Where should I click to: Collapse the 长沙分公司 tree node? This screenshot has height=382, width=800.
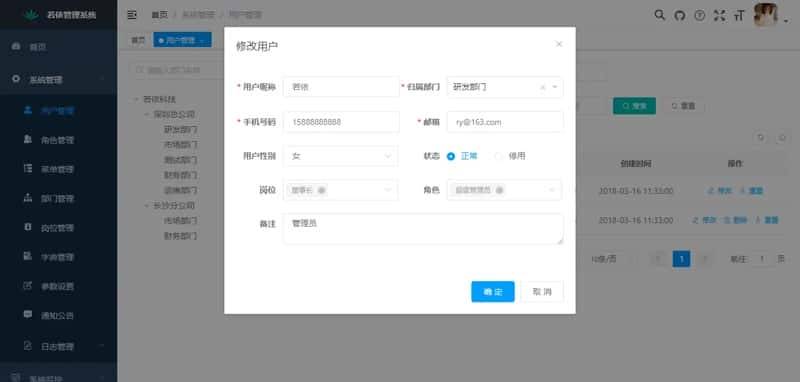point(146,206)
